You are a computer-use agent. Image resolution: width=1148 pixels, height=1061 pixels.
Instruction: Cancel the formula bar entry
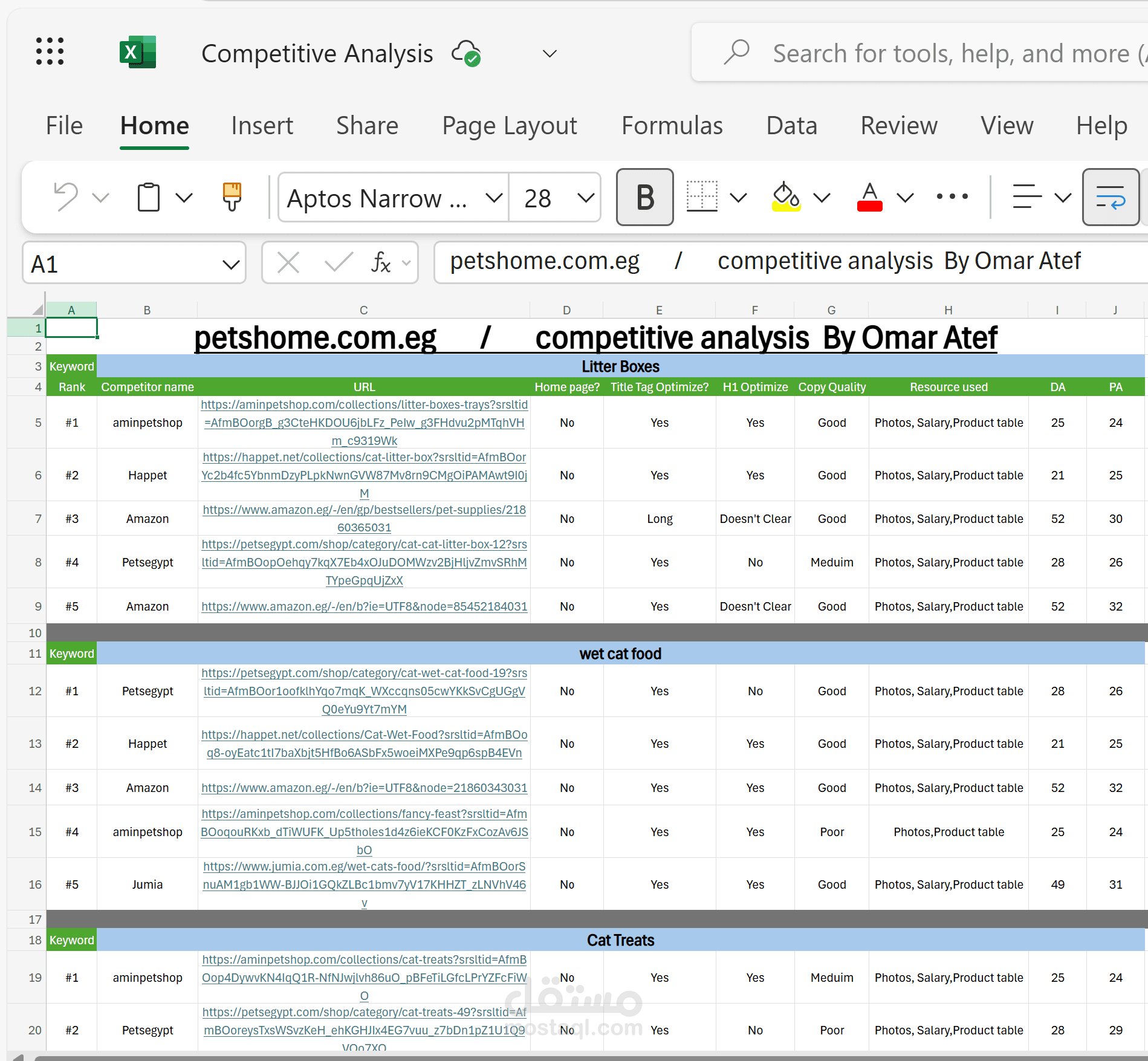click(x=288, y=263)
